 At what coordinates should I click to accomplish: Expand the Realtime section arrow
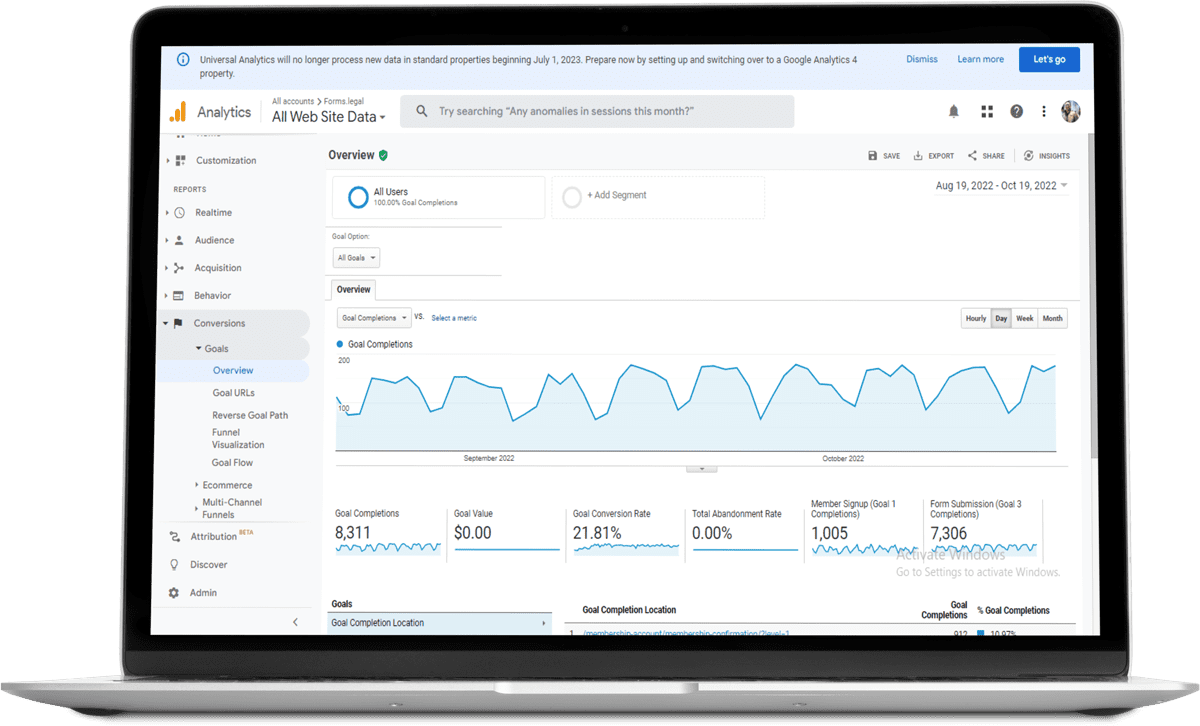(x=167, y=213)
